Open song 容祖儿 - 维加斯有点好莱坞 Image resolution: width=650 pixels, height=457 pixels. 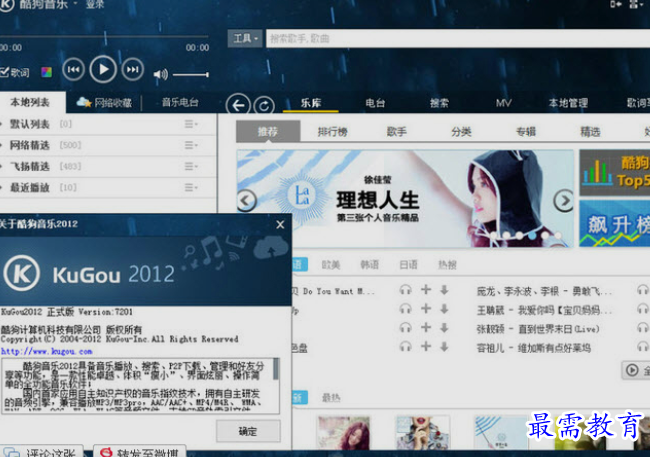coord(534,348)
